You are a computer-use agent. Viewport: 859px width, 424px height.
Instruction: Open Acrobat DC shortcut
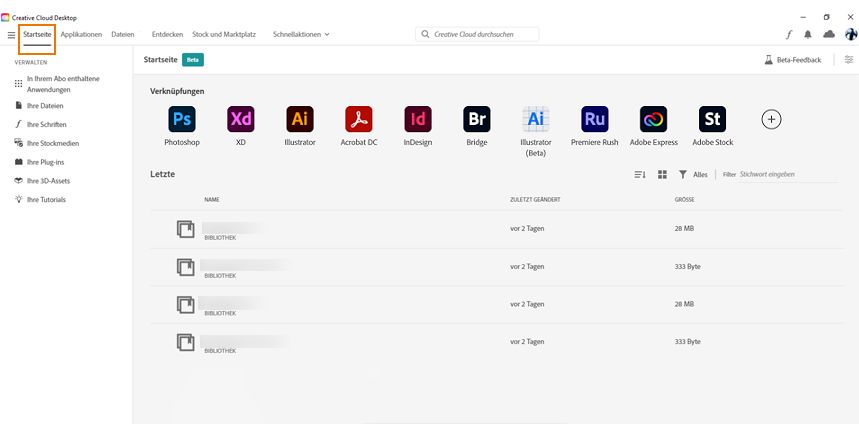click(x=359, y=119)
